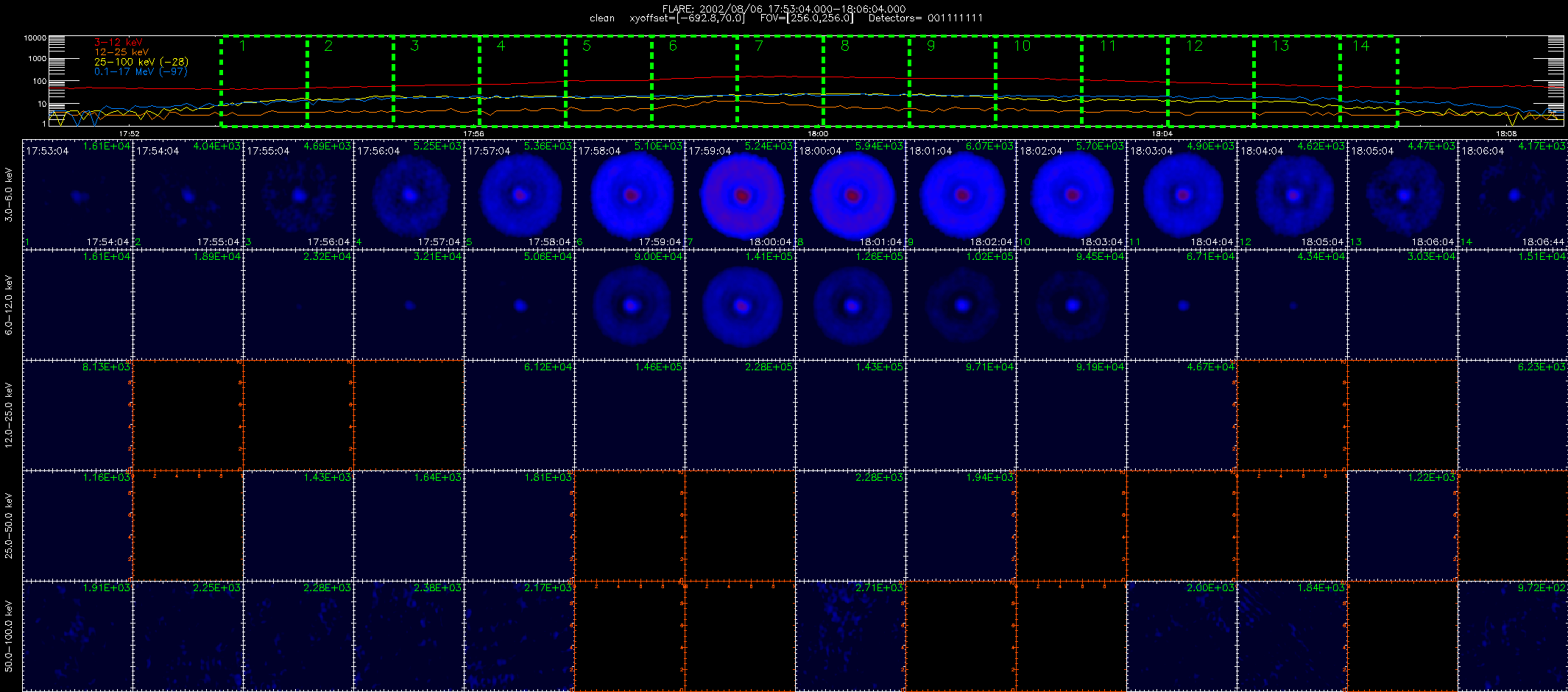Click the 18:00 time axis label
Viewport: 1568px width, 692px height.
[x=818, y=134]
